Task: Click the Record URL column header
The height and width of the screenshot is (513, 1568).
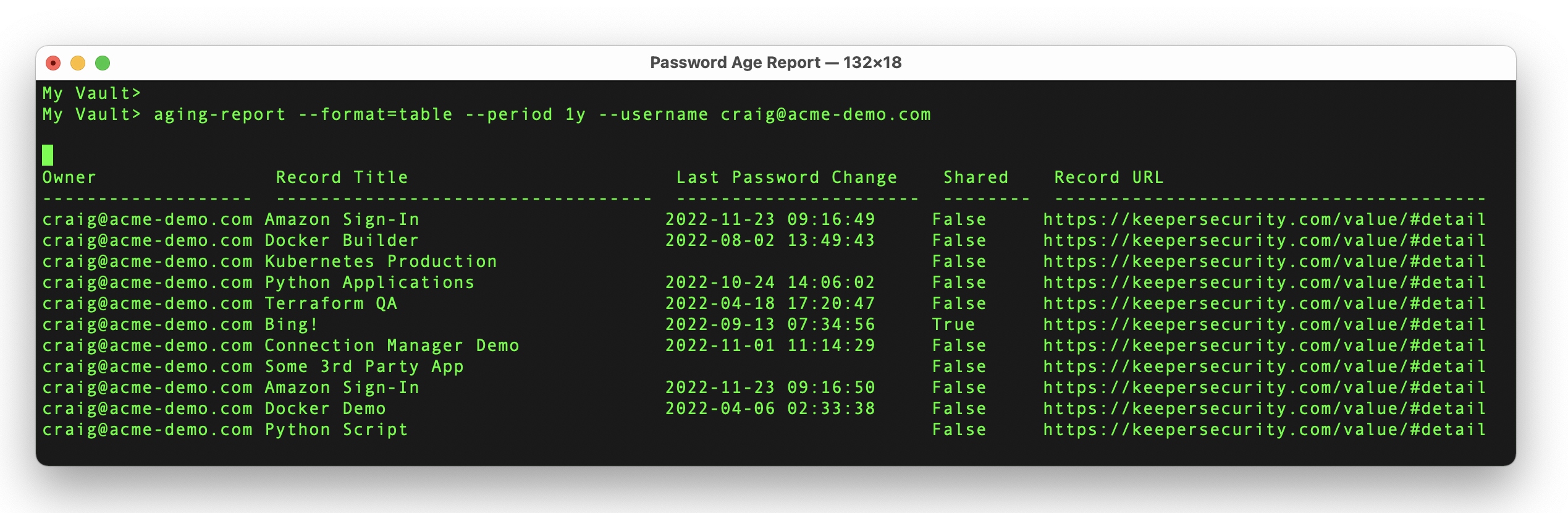Action: click(1109, 177)
